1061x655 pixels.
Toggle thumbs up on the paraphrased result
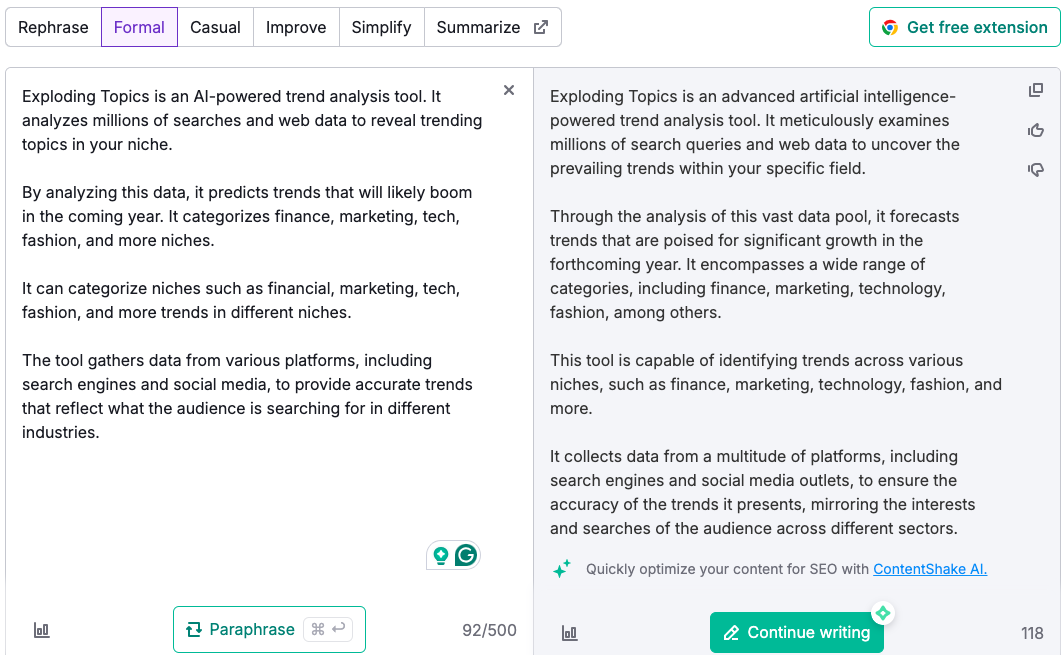1035,130
